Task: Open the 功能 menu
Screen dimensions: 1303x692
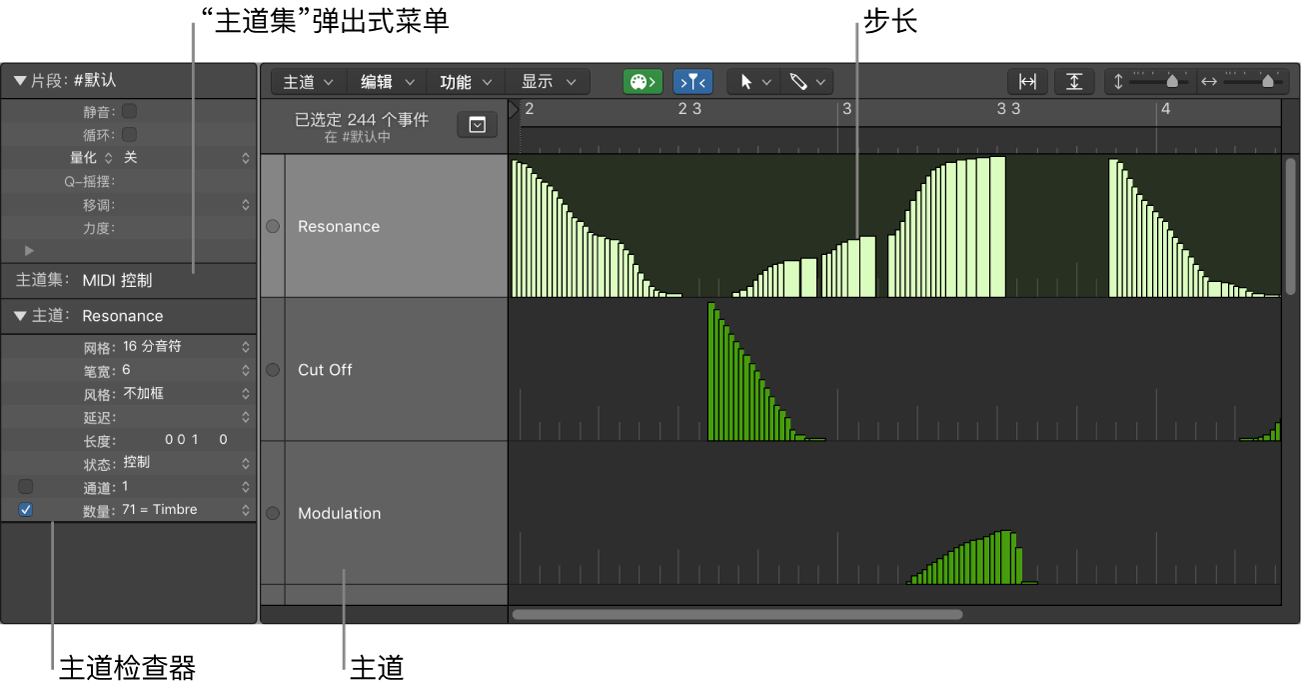Action: [x=465, y=81]
